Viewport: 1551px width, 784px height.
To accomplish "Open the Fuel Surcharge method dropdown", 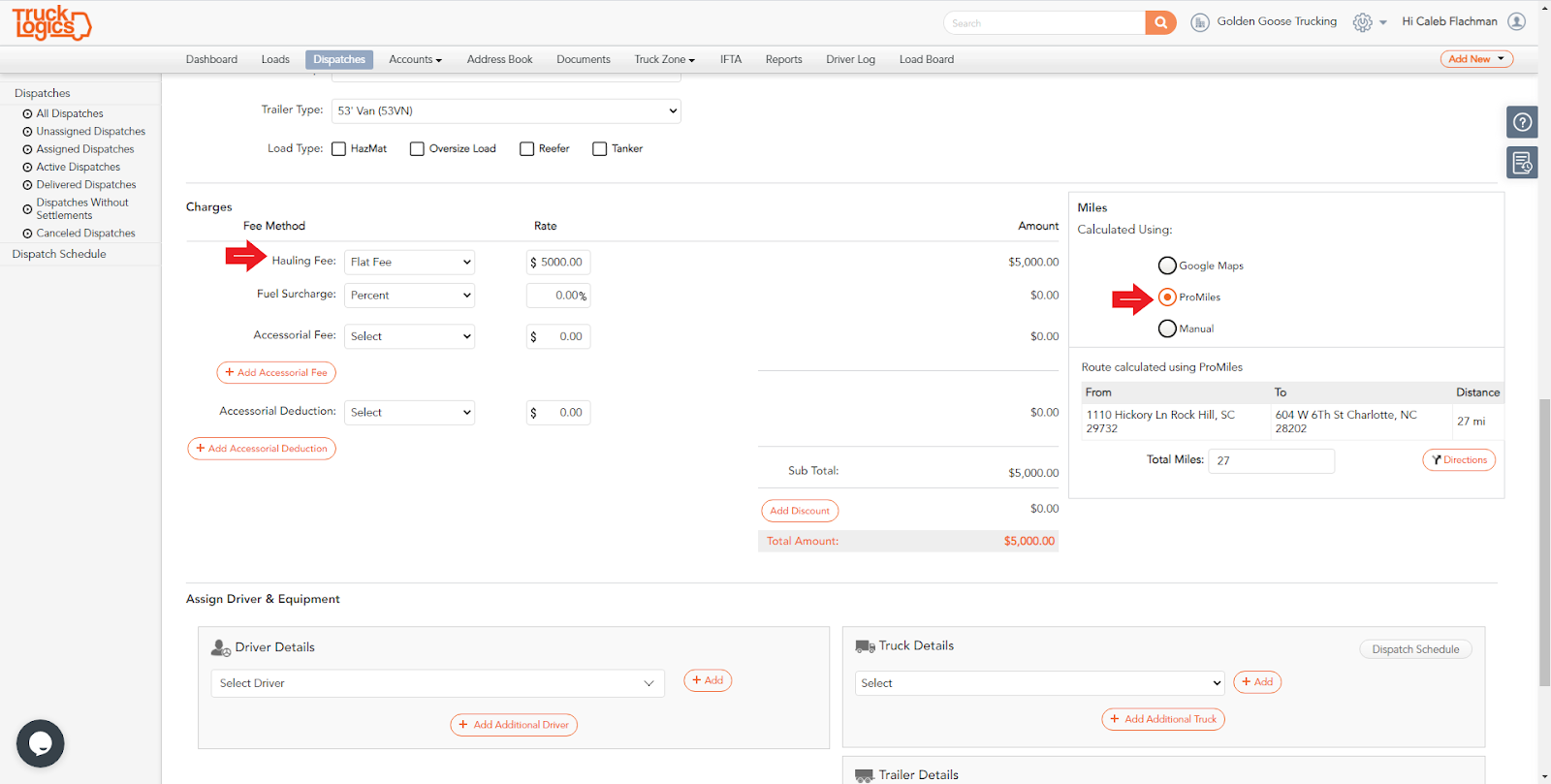I will coord(410,296).
